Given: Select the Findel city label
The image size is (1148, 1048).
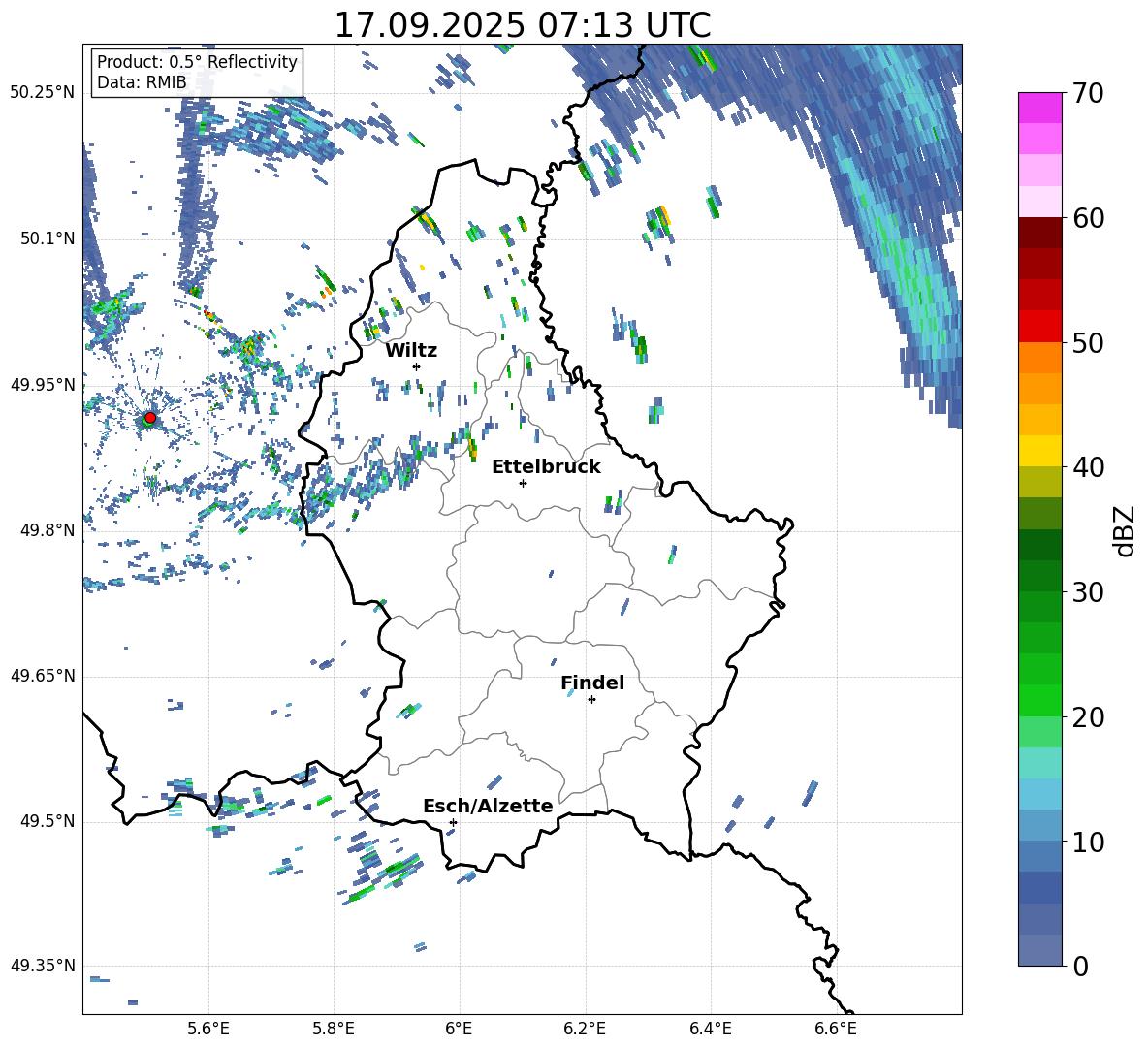Looking at the screenshot, I should tap(592, 683).
